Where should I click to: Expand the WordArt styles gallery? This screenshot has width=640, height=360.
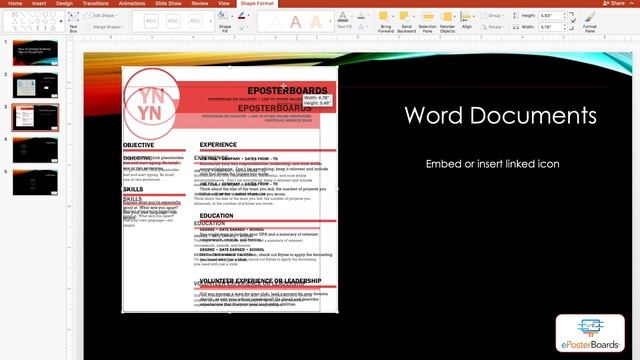coord(330,21)
